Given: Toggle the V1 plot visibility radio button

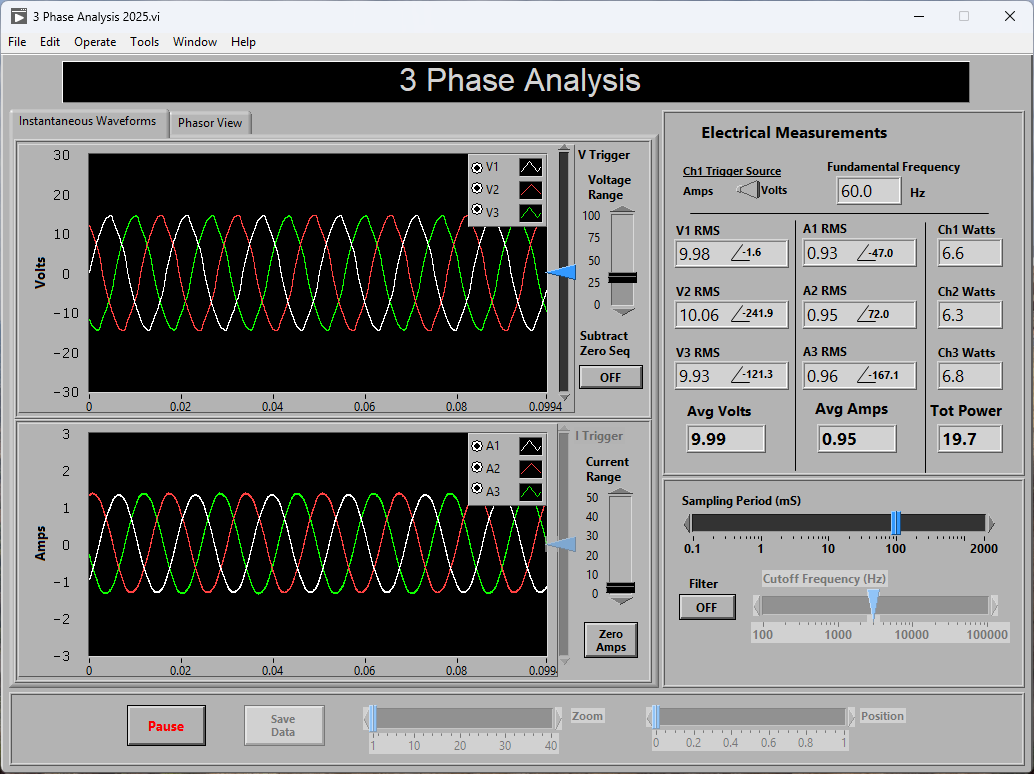Looking at the screenshot, I should [477, 167].
